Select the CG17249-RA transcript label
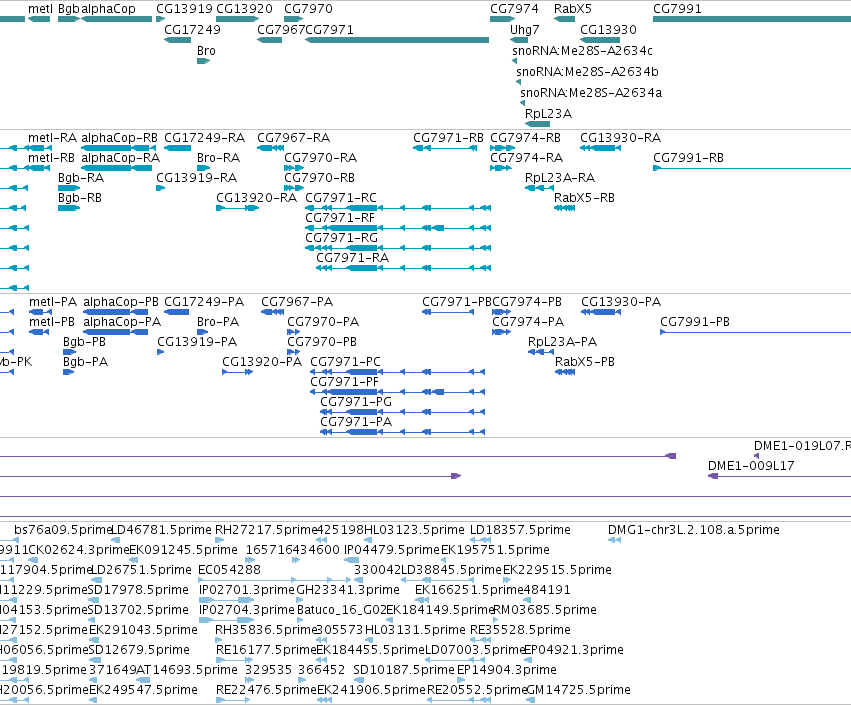Image resolution: width=851 pixels, height=705 pixels. (x=204, y=138)
